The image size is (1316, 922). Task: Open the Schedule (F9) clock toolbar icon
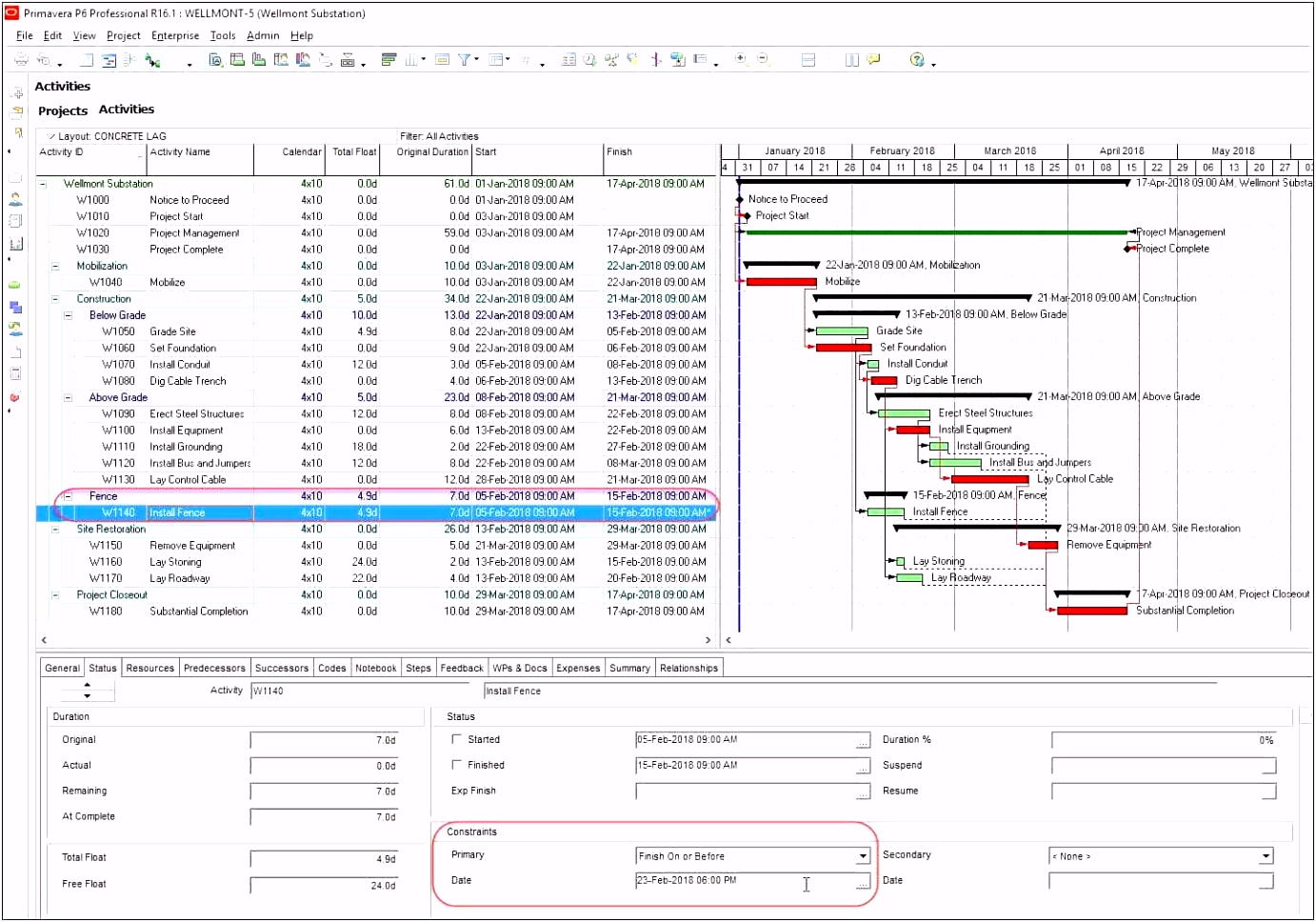588,59
